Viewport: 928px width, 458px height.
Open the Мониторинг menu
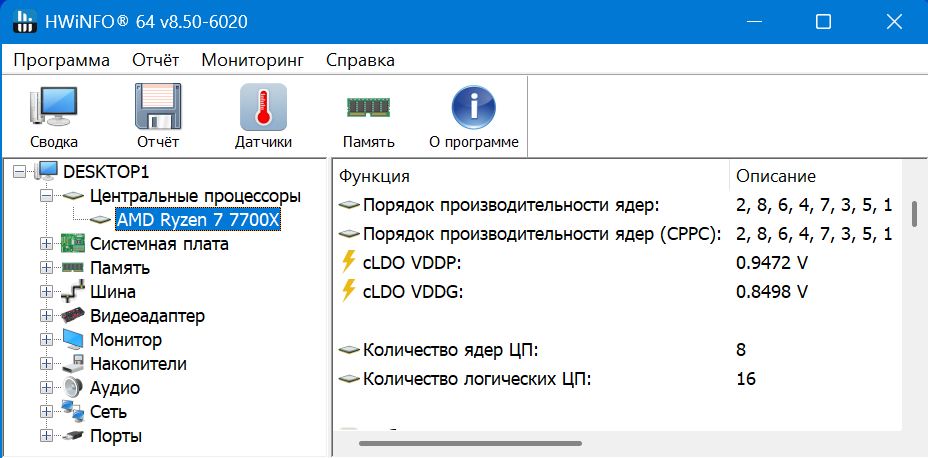pyautogui.click(x=253, y=60)
